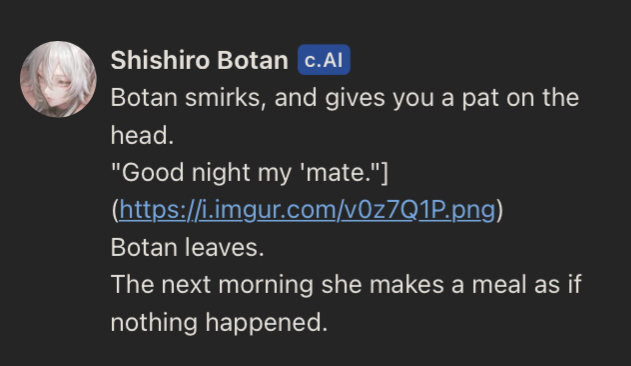Open Shishiro Botan's round avatar picture
This screenshot has height=366, width=631.
(x=58, y=79)
